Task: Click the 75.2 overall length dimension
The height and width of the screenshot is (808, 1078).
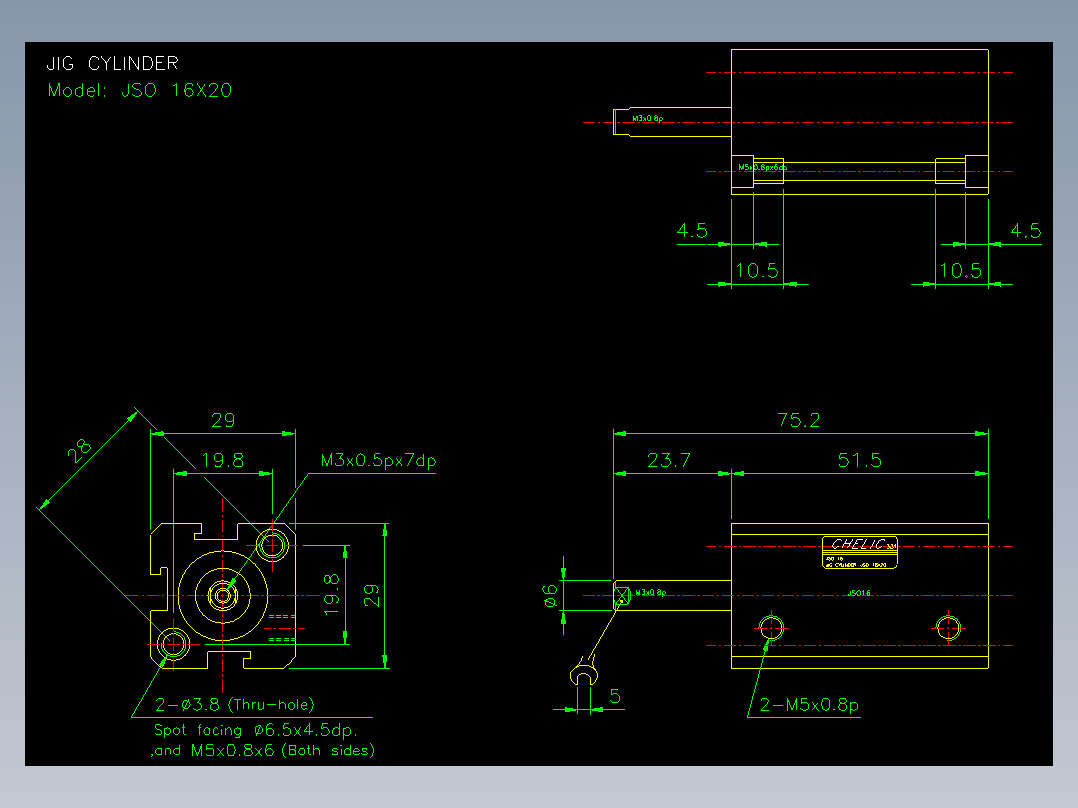Action: coord(798,419)
